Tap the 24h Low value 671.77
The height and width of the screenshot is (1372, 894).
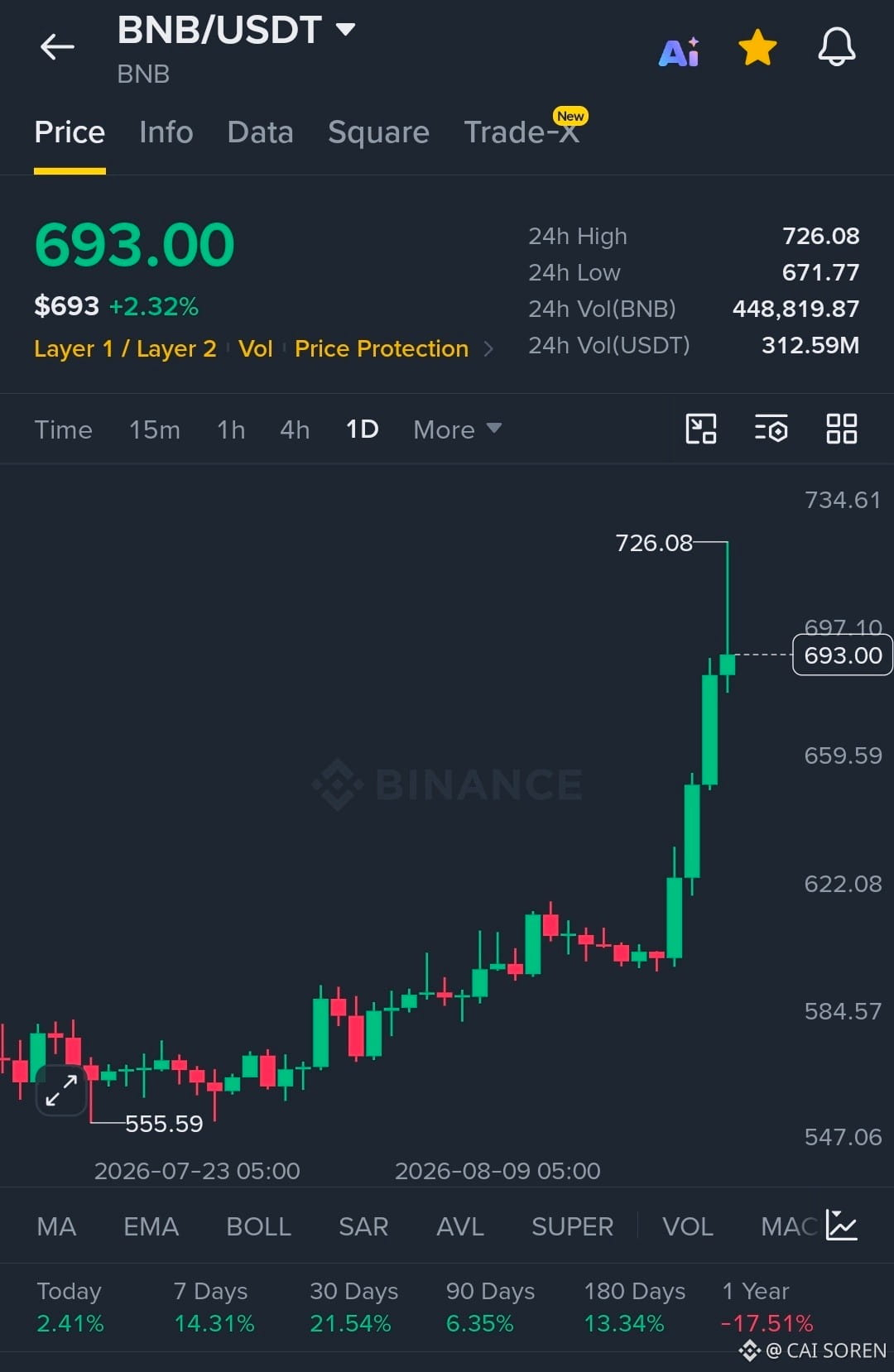[x=820, y=272]
